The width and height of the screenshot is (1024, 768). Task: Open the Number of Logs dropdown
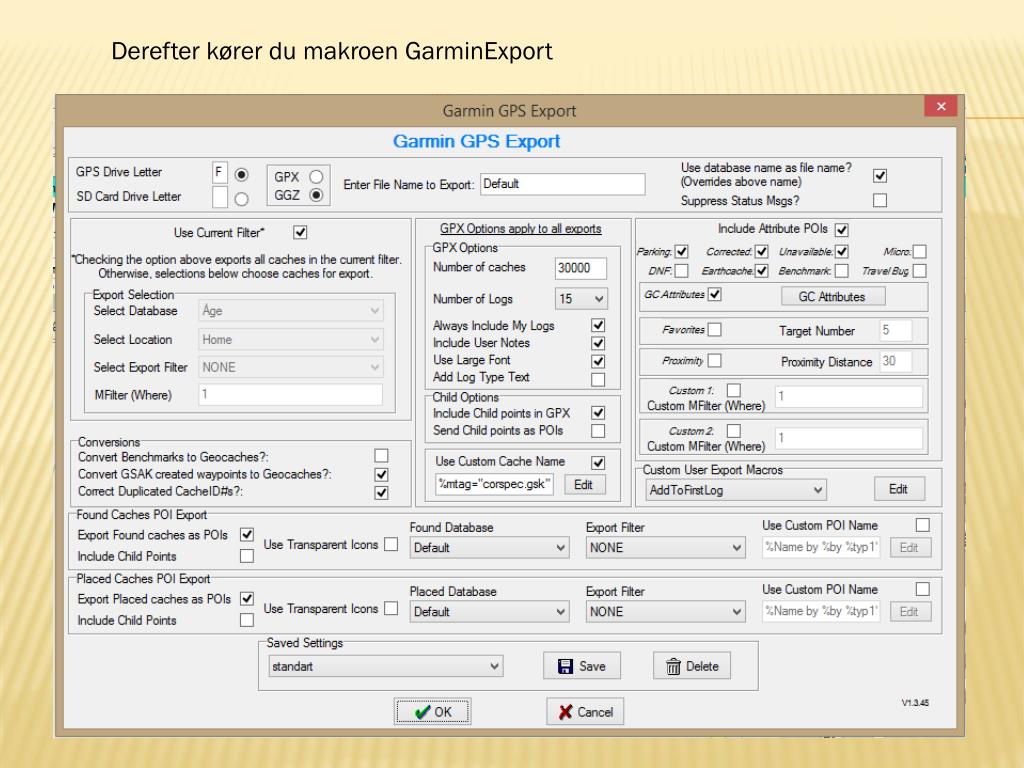coord(581,298)
